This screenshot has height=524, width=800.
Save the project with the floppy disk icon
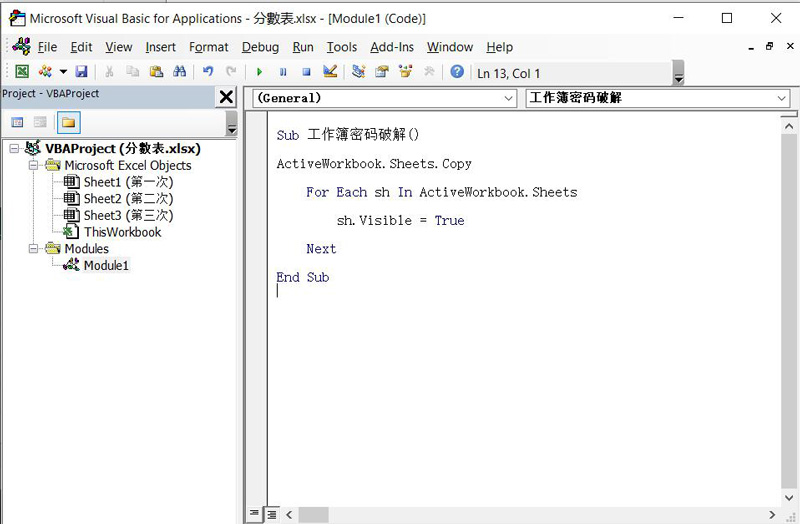click(81, 72)
